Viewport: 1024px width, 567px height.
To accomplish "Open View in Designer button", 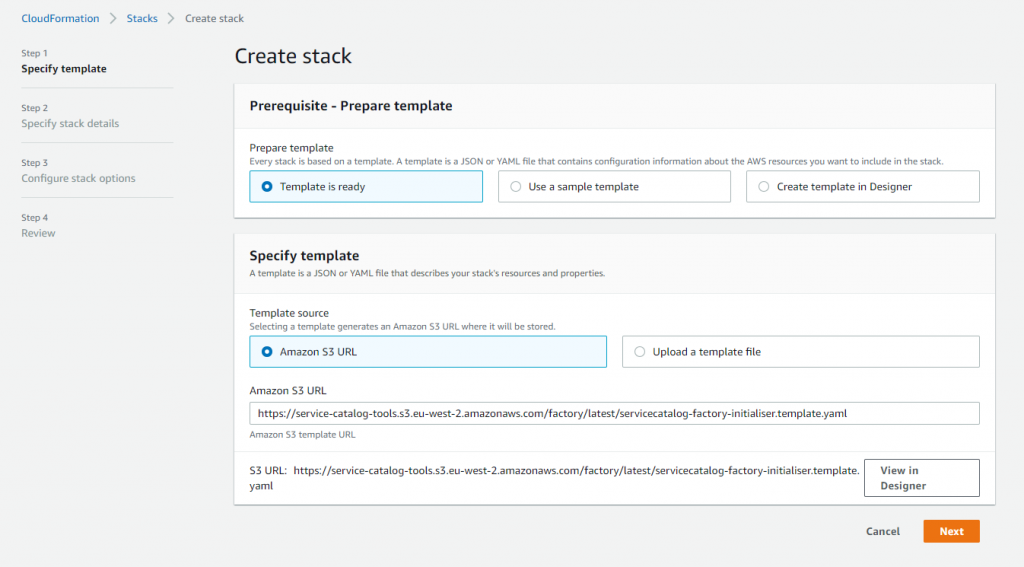I will [921, 478].
